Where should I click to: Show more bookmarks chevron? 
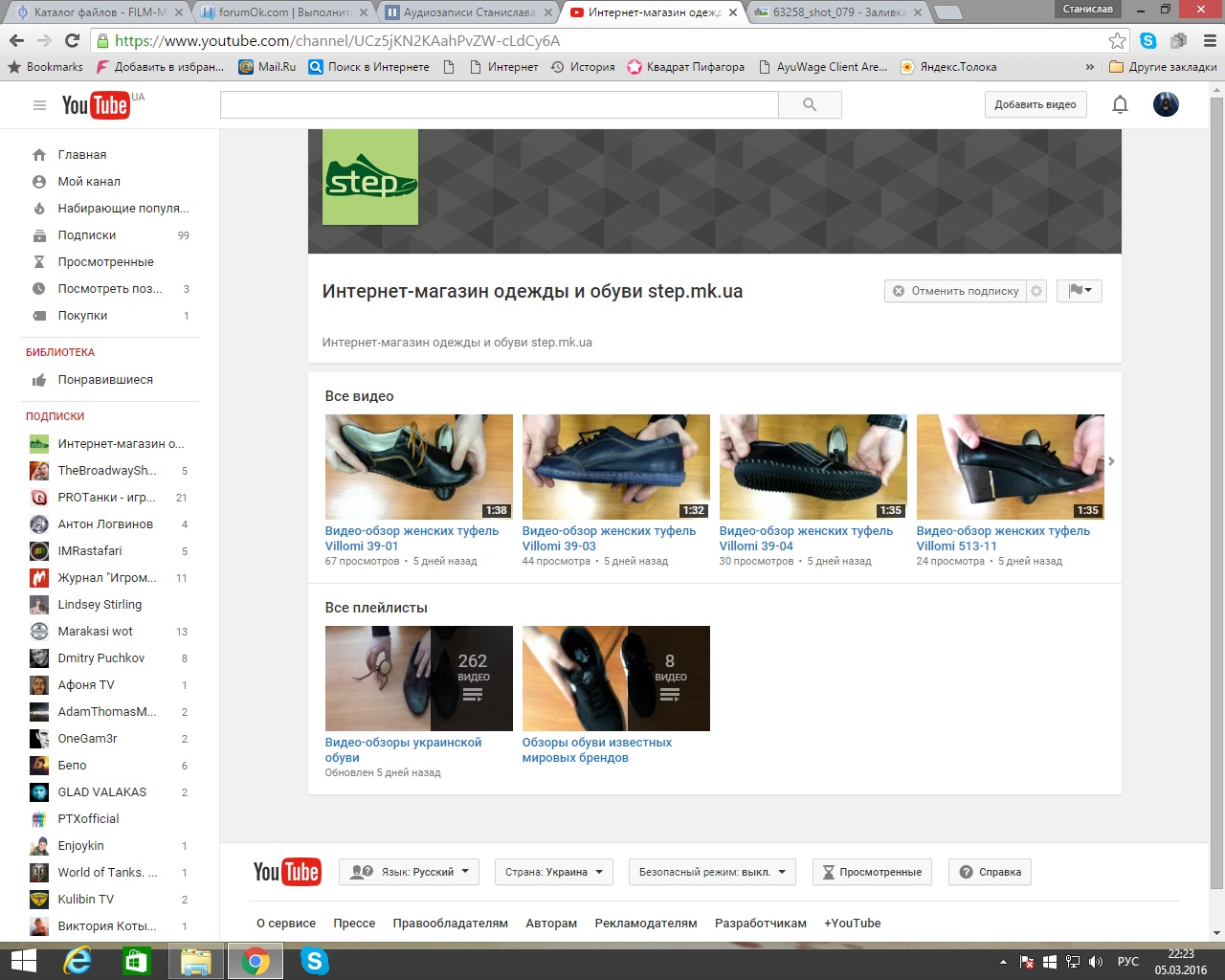tap(1089, 67)
